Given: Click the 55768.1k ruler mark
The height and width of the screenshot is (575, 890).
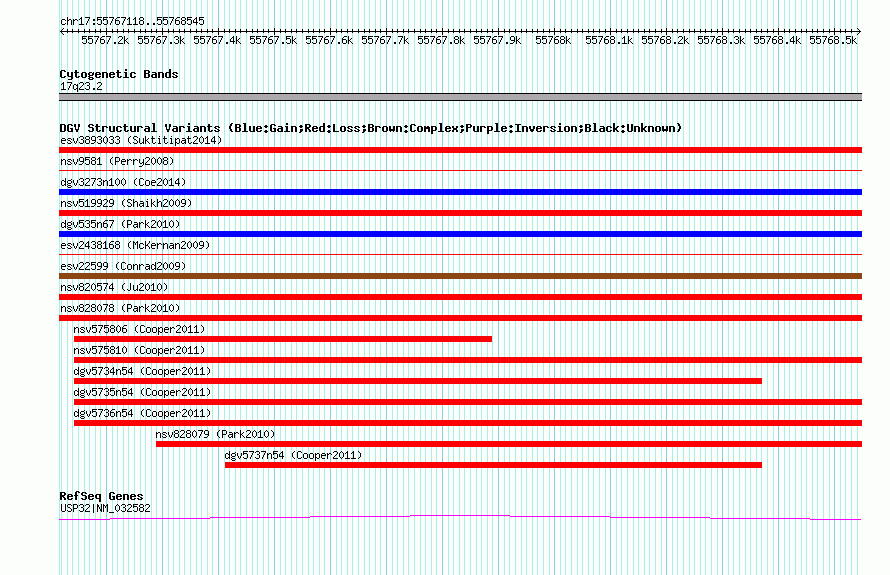Looking at the screenshot, I should [x=609, y=40].
